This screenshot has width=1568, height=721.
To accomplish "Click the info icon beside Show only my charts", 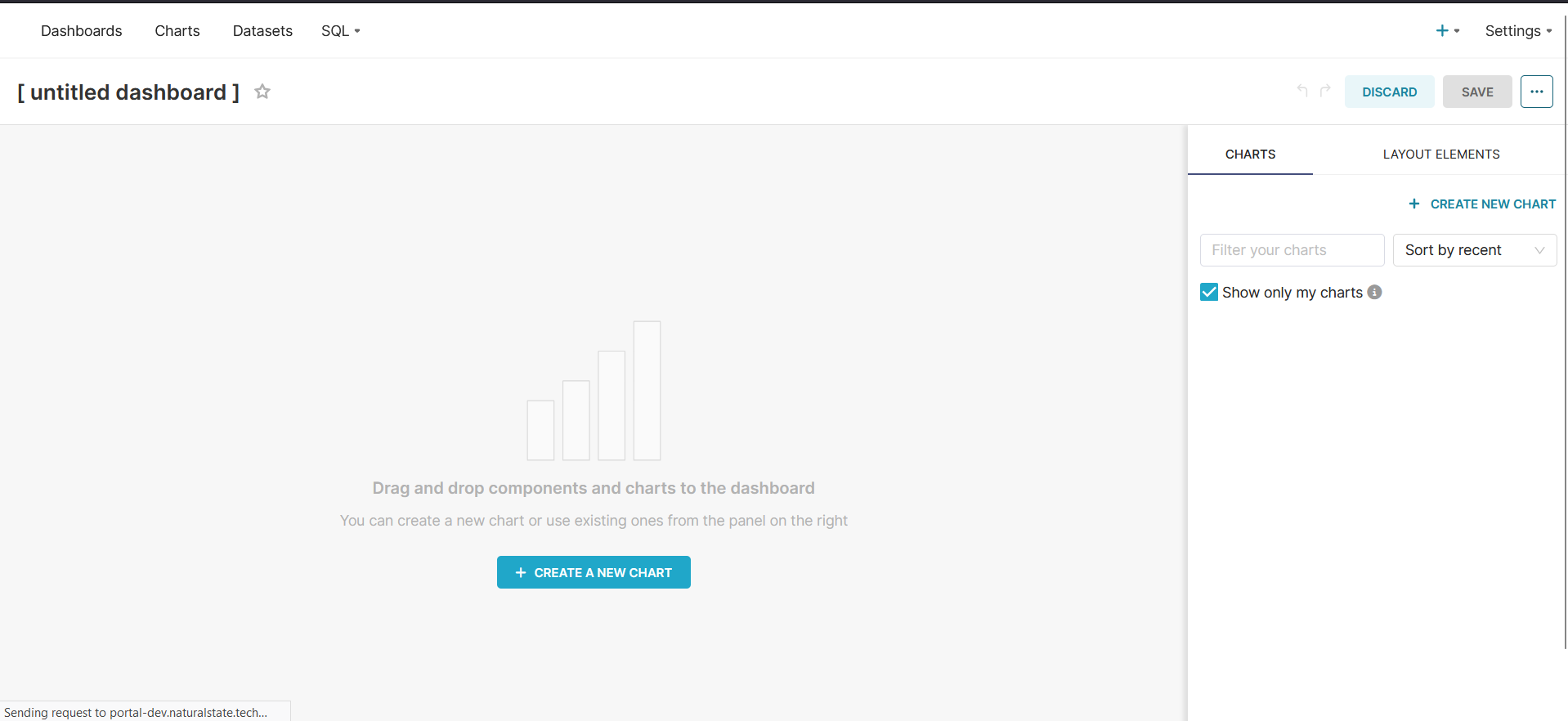I will pyautogui.click(x=1375, y=292).
